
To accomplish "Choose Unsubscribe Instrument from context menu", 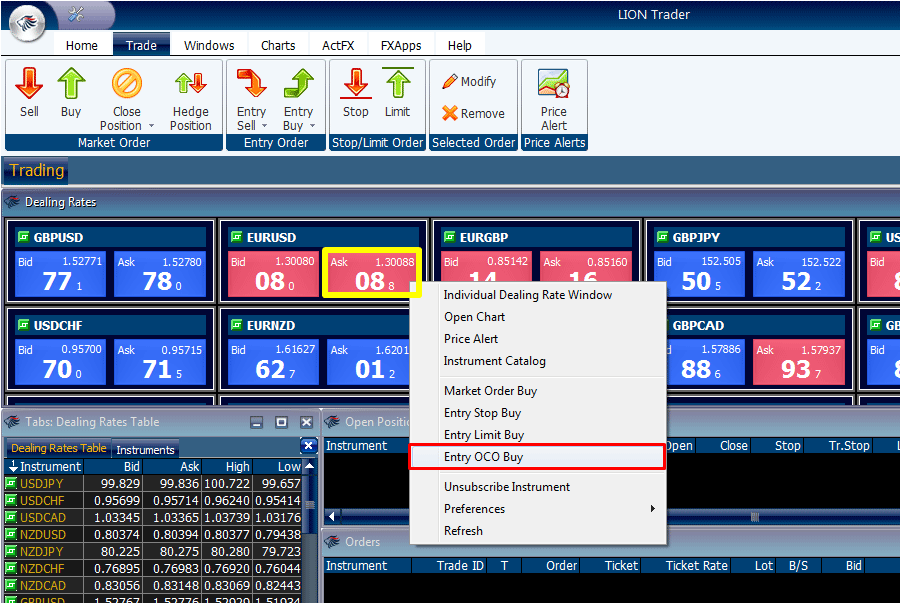I will point(537,487).
